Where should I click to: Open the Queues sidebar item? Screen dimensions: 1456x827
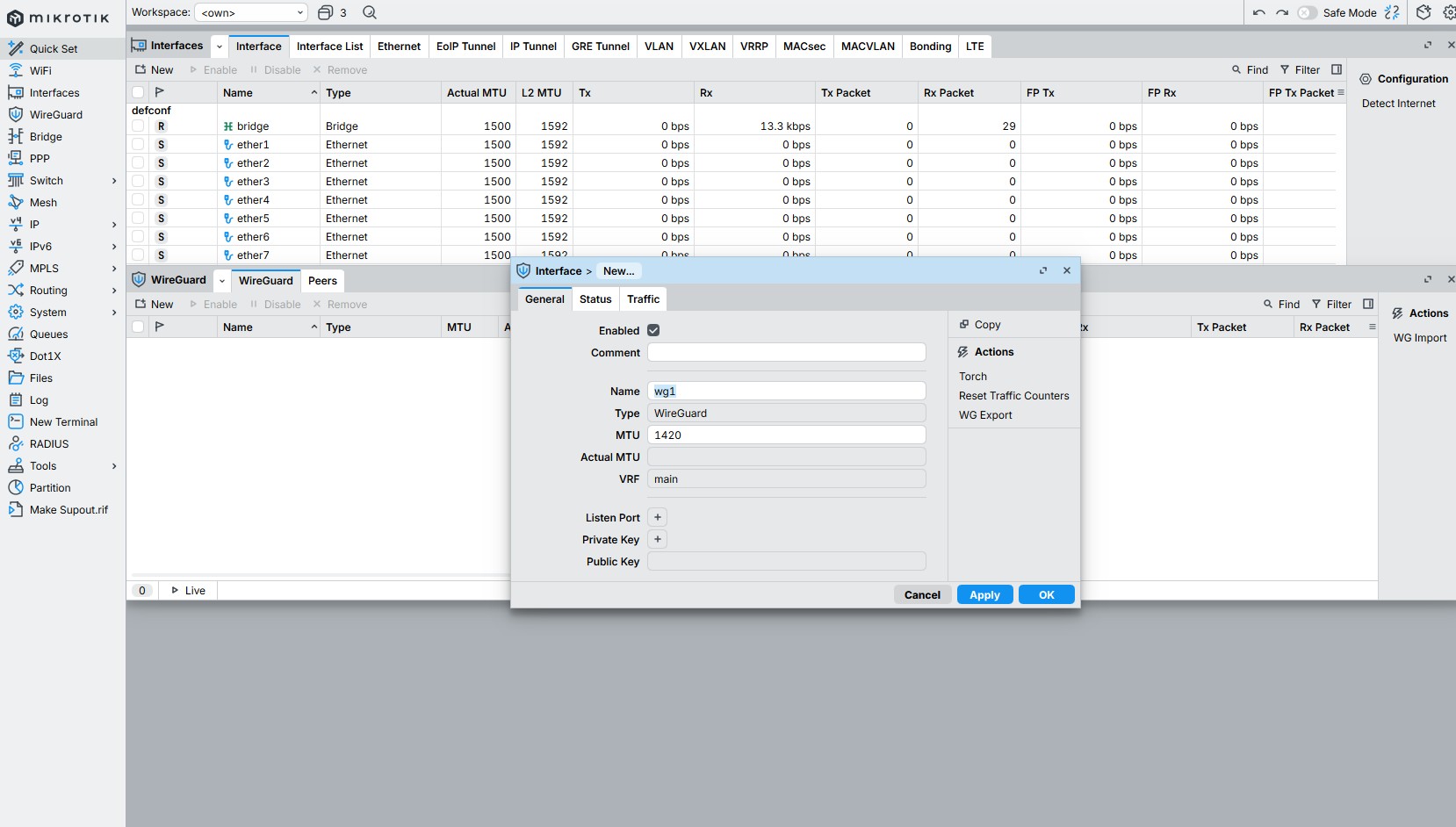[48, 334]
